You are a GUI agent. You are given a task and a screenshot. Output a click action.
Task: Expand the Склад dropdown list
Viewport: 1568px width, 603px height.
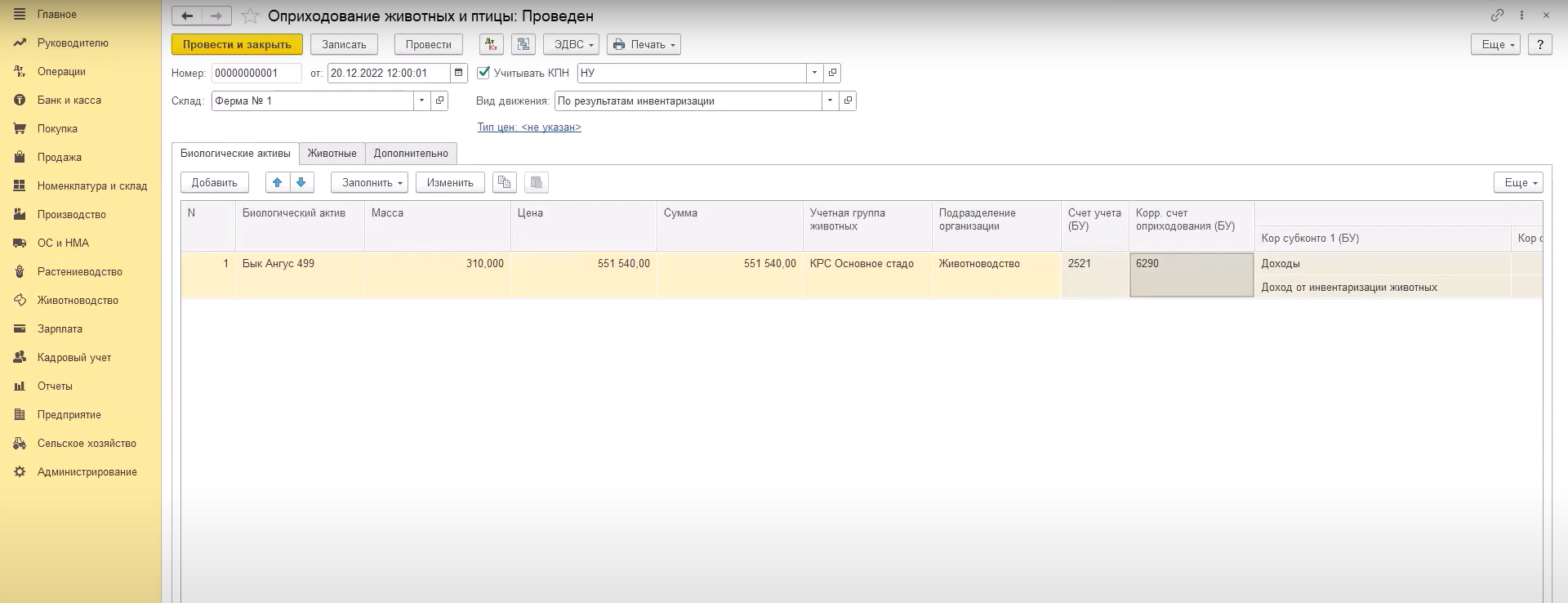point(421,100)
